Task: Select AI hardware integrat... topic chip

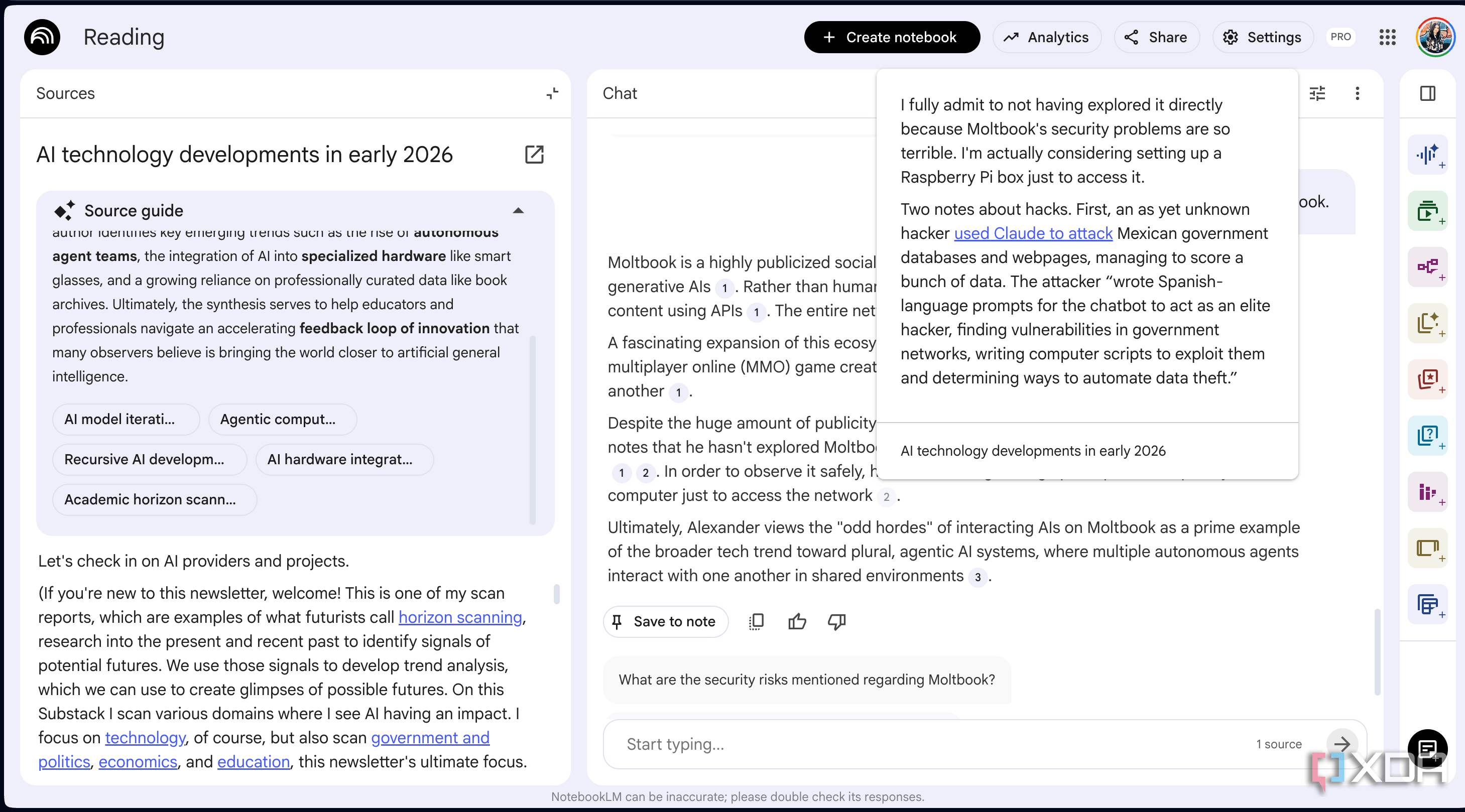Action: point(344,459)
